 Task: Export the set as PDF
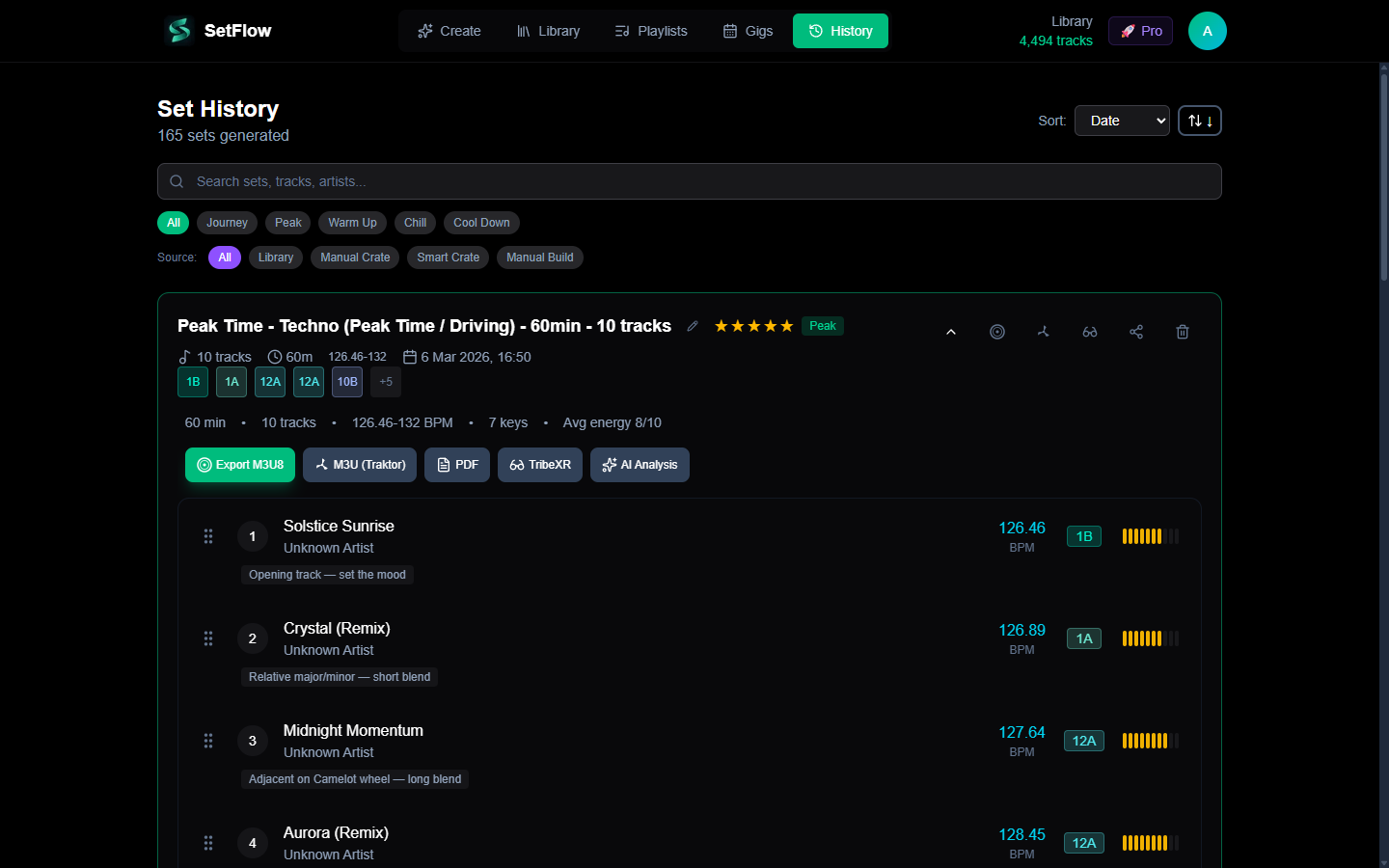[x=457, y=465]
